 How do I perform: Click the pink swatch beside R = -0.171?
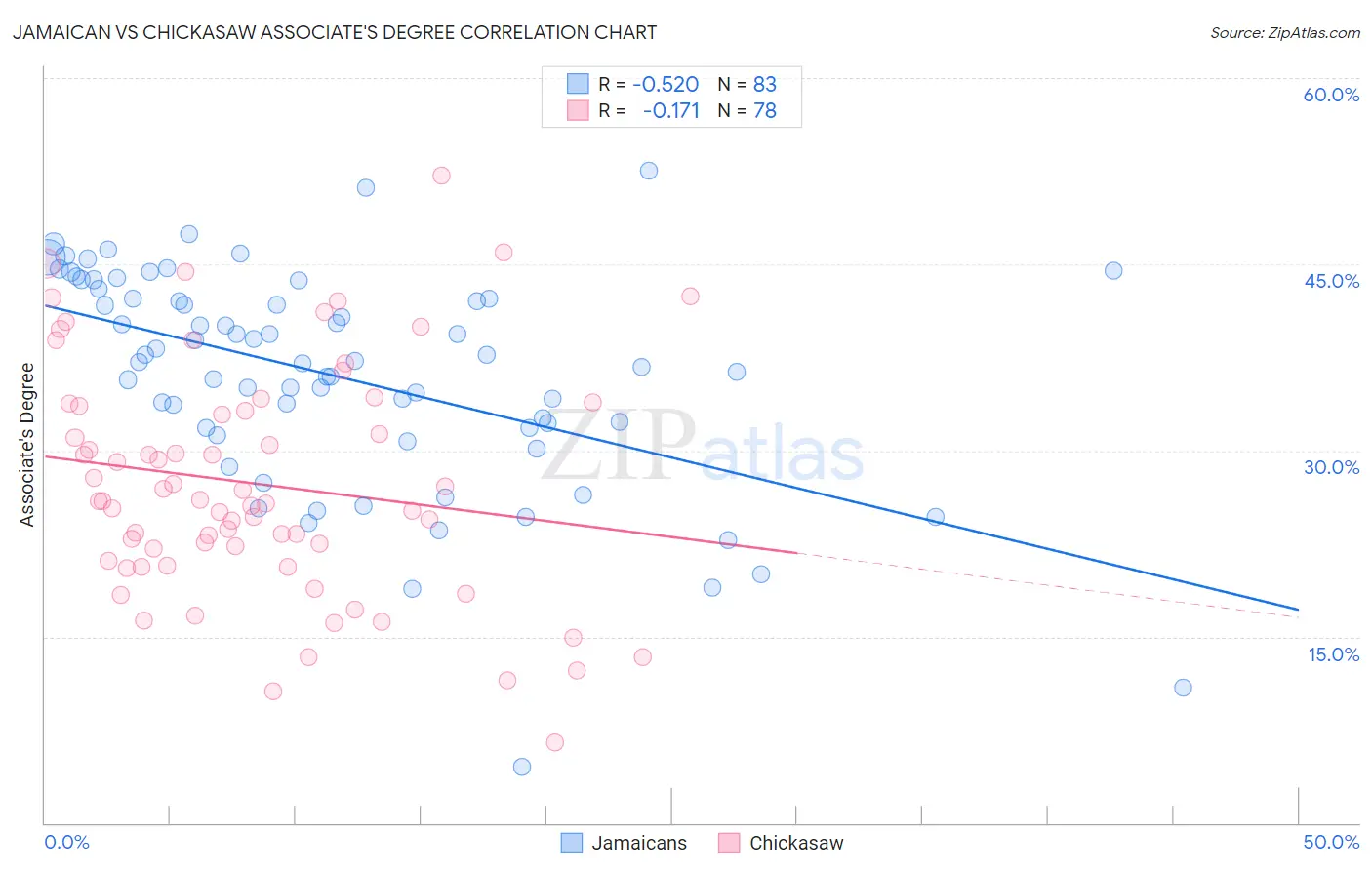[x=578, y=110]
